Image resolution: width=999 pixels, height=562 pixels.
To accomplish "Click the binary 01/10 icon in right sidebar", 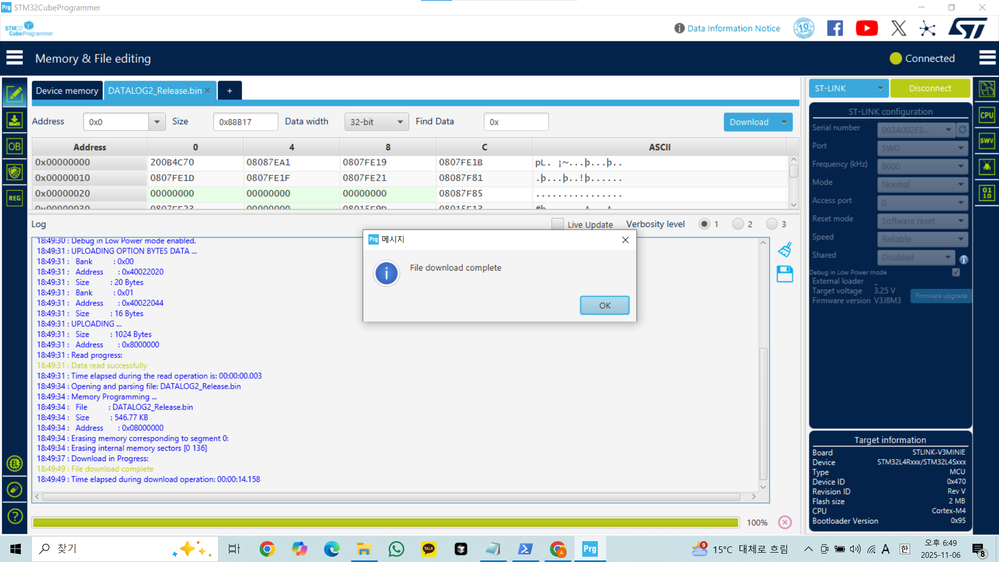I will (x=987, y=193).
